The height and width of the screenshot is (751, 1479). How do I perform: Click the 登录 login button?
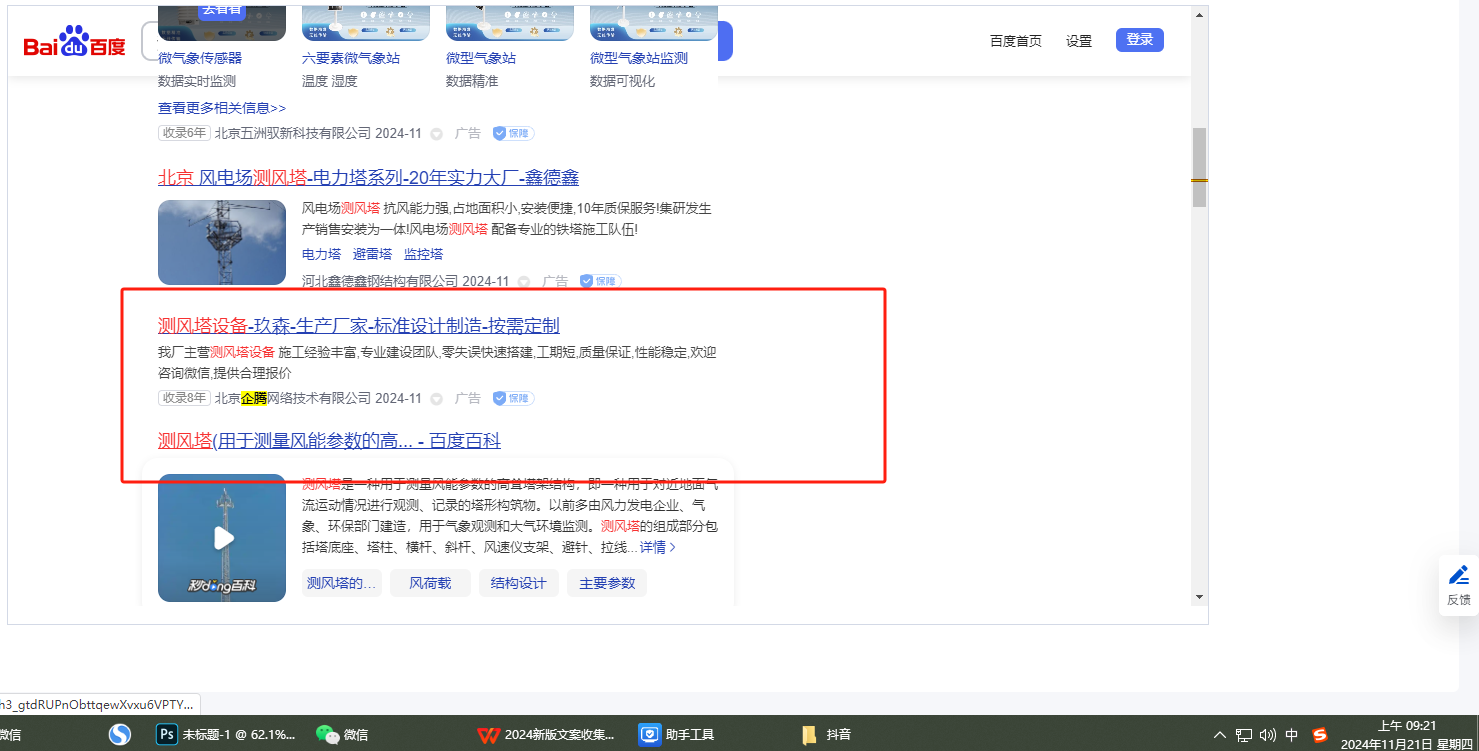point(1140,40)
